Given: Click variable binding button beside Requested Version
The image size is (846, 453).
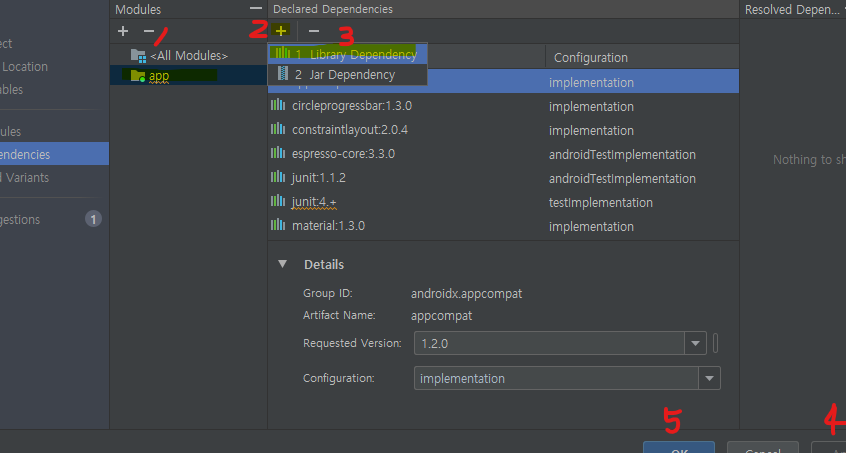Looking at the screenshot, I should pos(715,344).
